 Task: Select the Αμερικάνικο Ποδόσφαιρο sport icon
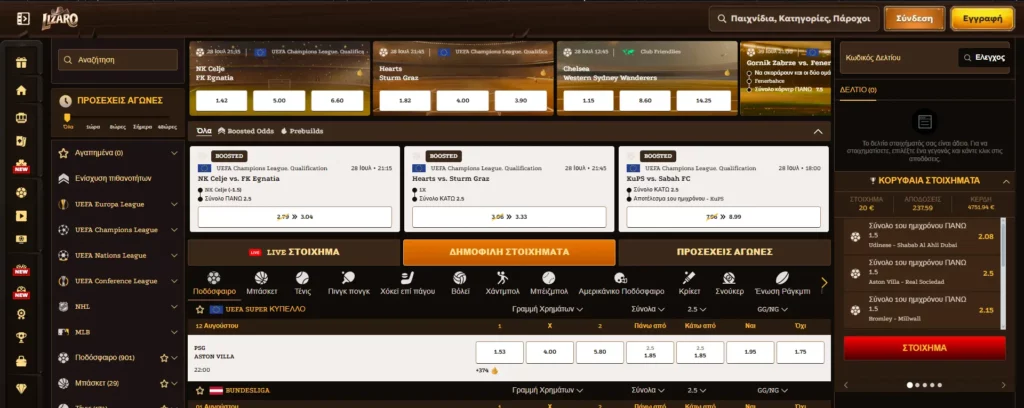click(620, 283)
